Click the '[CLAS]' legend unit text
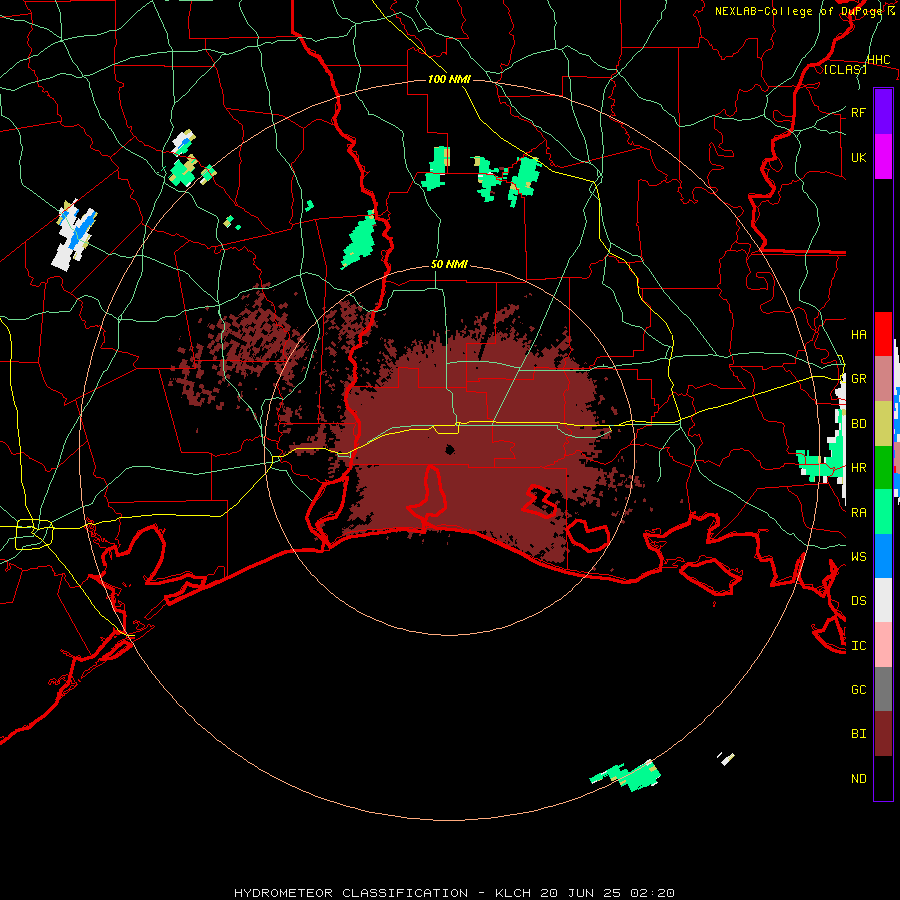The height and width of the screenshot is (900, 900). pos(845,69)
